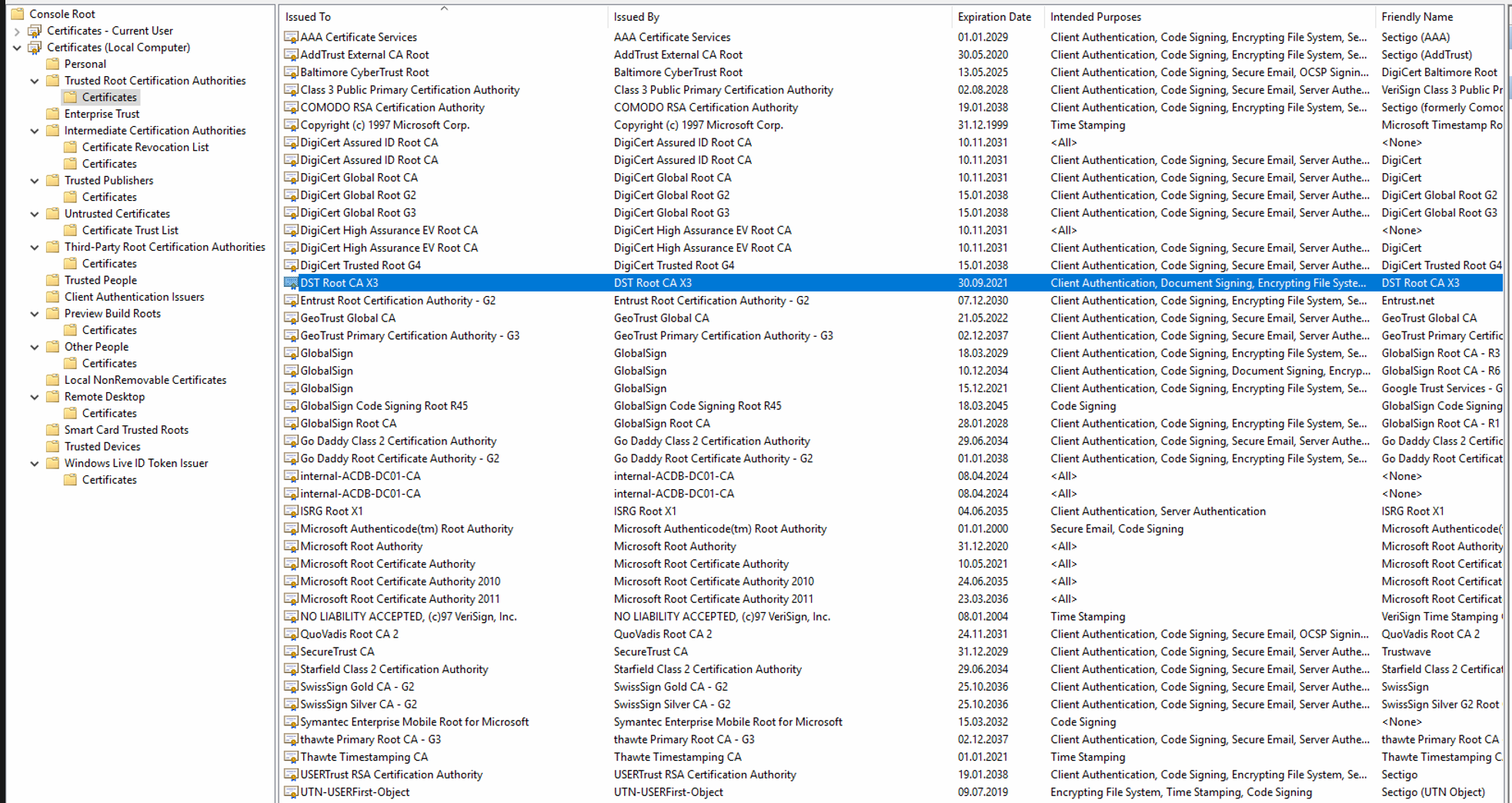Click the certificate icon for GlobalSign Root CA

tap(291, 424)
